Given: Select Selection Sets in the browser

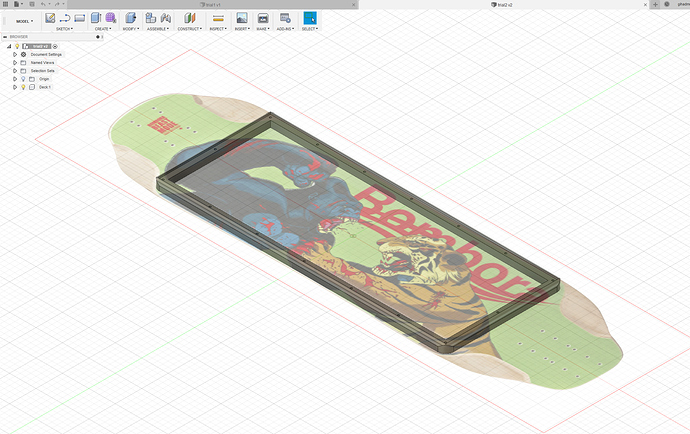Looking at the screenshot, I should click(x=42, y=71).
